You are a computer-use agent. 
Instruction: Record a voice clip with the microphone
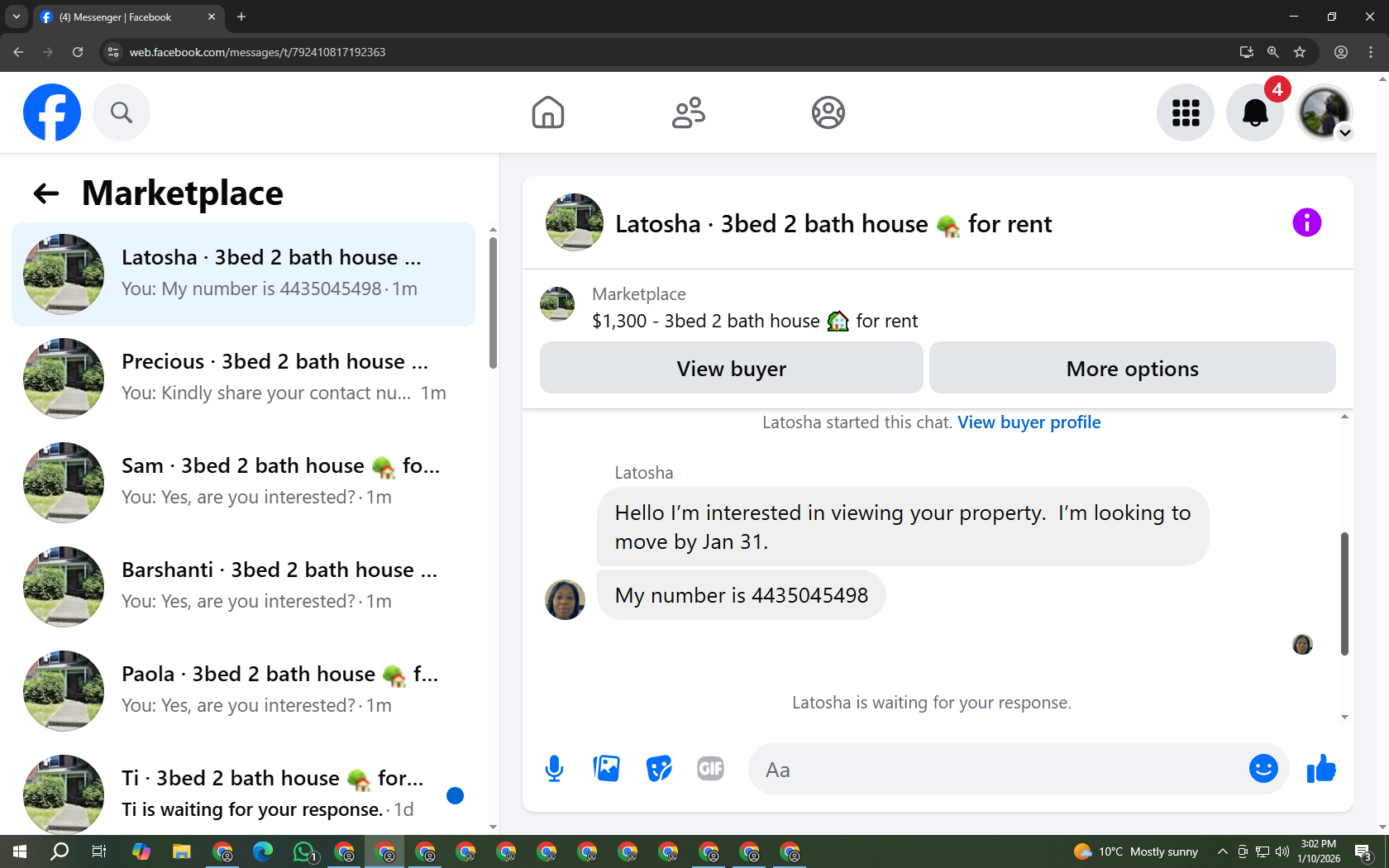pos(554,769)
